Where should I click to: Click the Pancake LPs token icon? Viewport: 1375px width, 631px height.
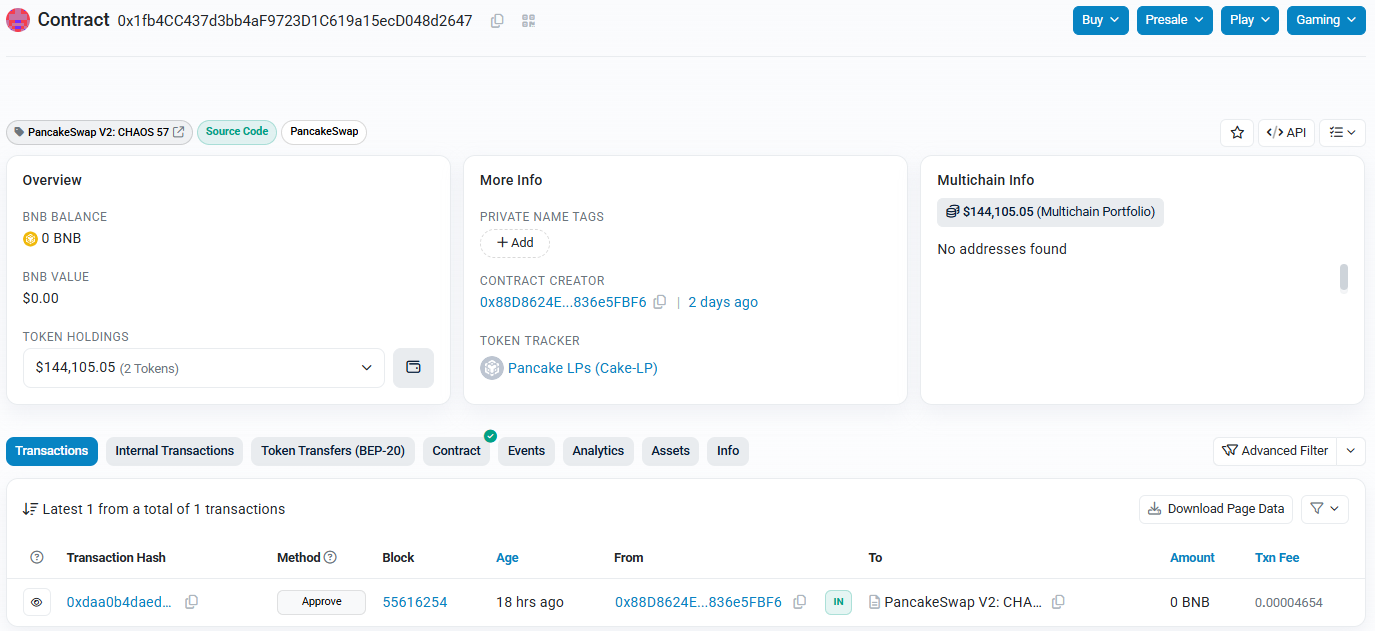pos(491,368)
